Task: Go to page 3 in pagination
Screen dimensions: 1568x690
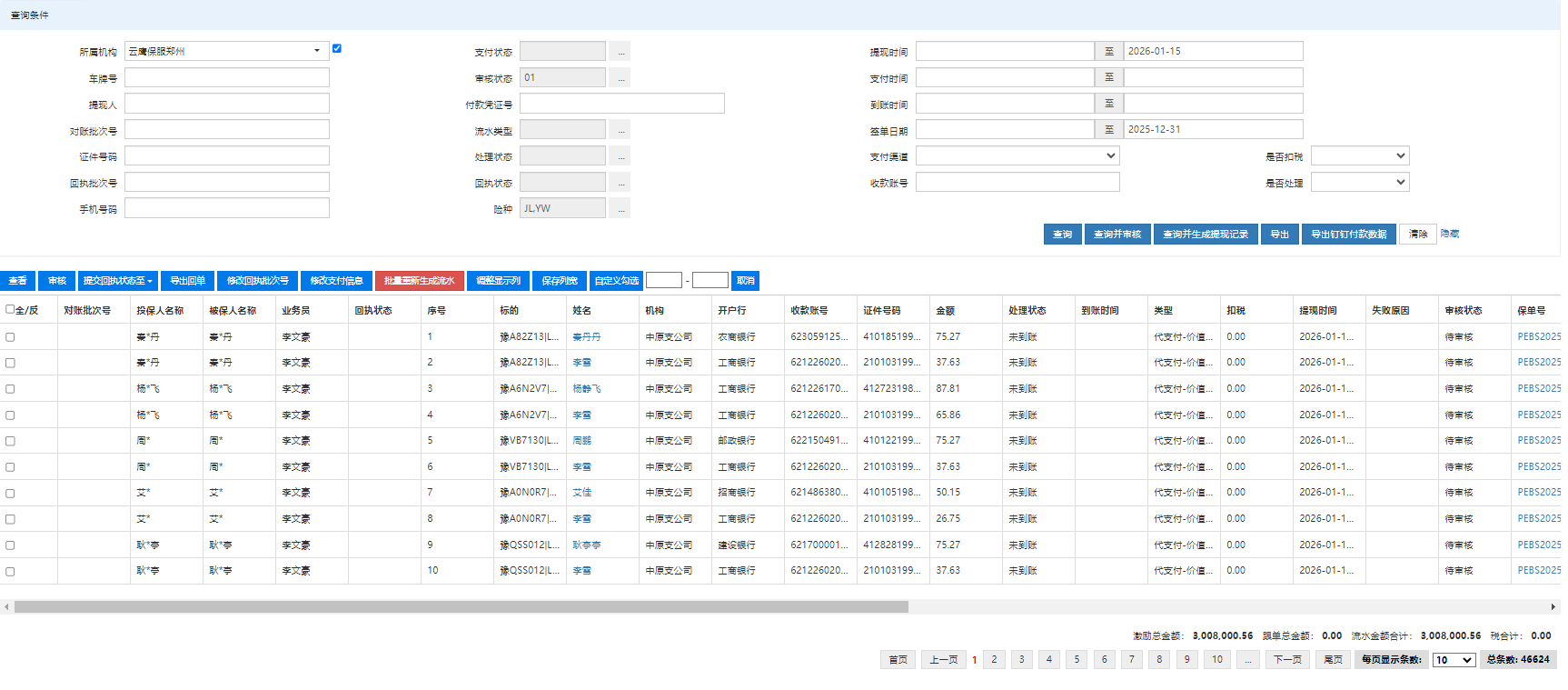Action: (1021, 660)
